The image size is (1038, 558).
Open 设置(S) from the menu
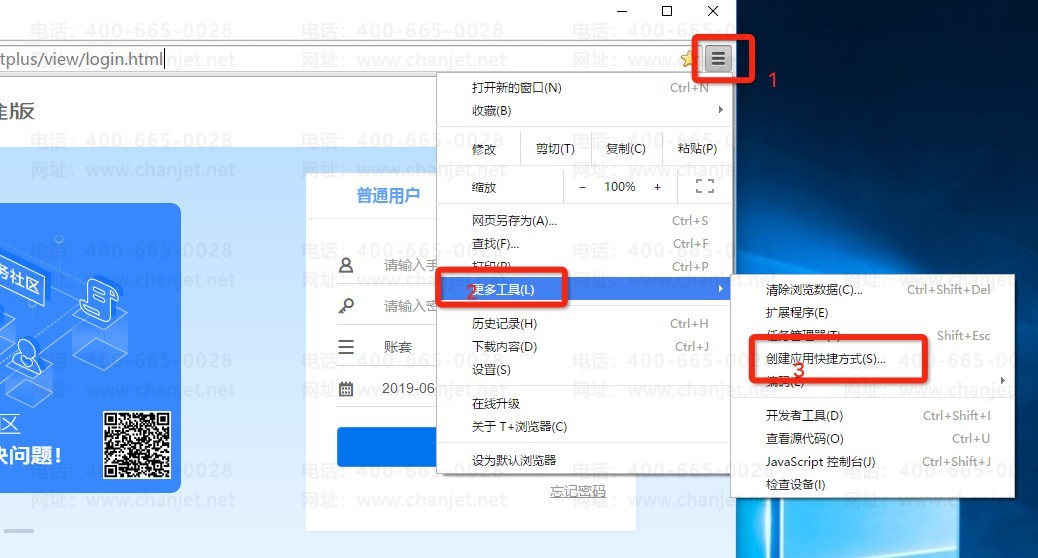coord(584,369)
